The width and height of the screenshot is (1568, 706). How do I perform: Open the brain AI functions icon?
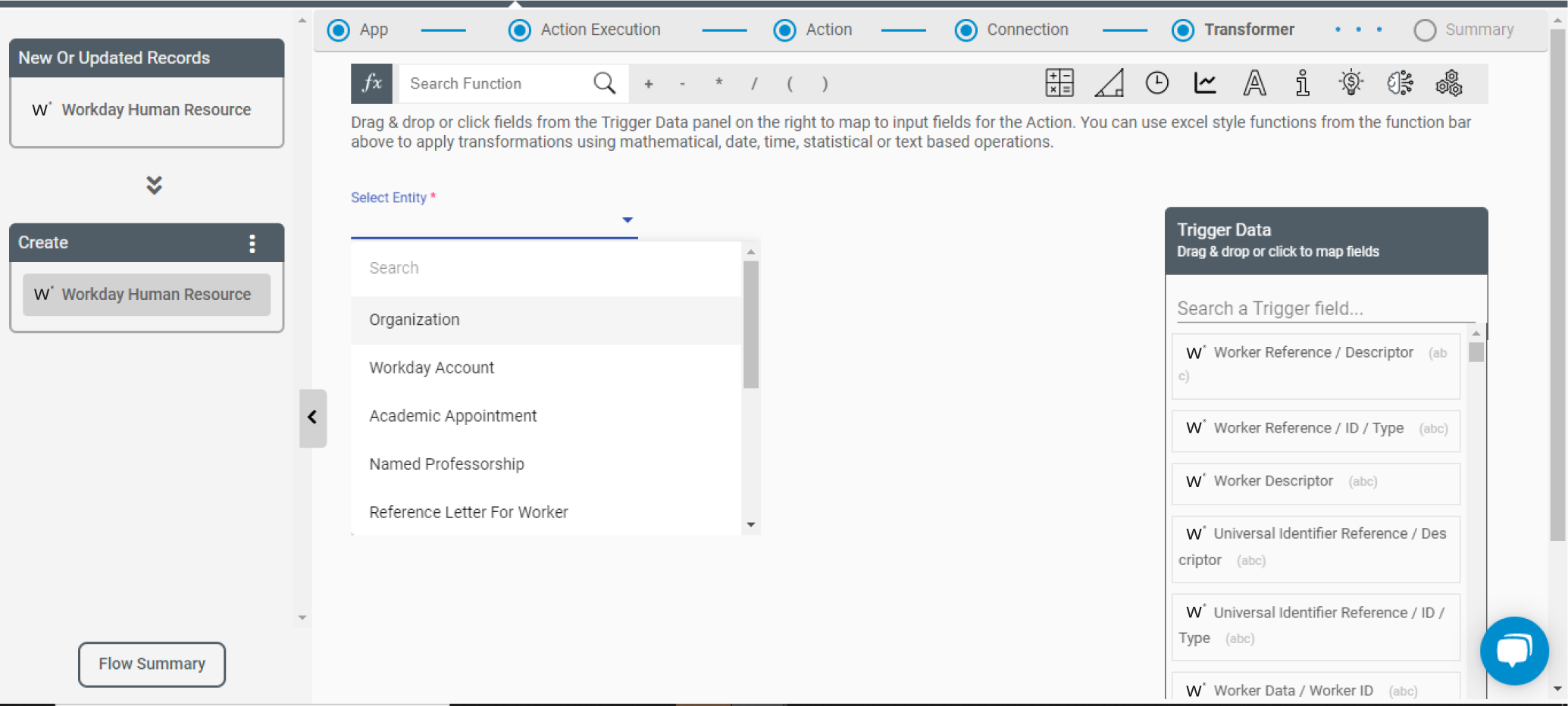1400,83
